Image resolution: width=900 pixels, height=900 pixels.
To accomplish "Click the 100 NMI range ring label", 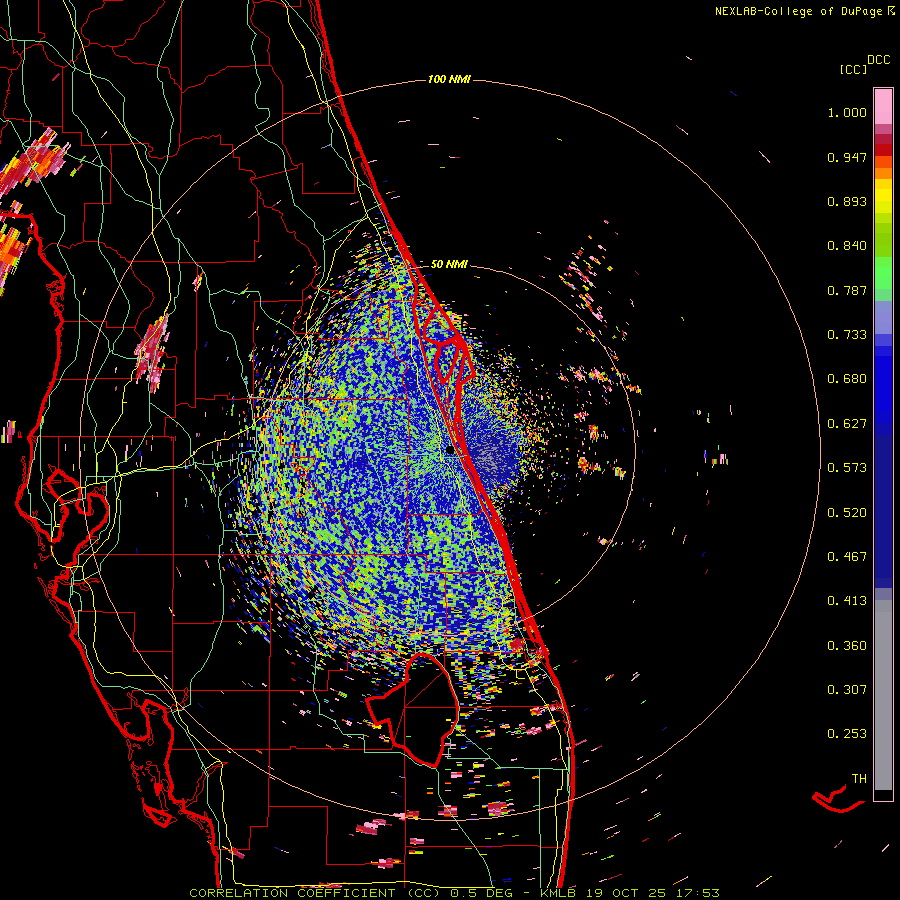I will tap(449, 79).
